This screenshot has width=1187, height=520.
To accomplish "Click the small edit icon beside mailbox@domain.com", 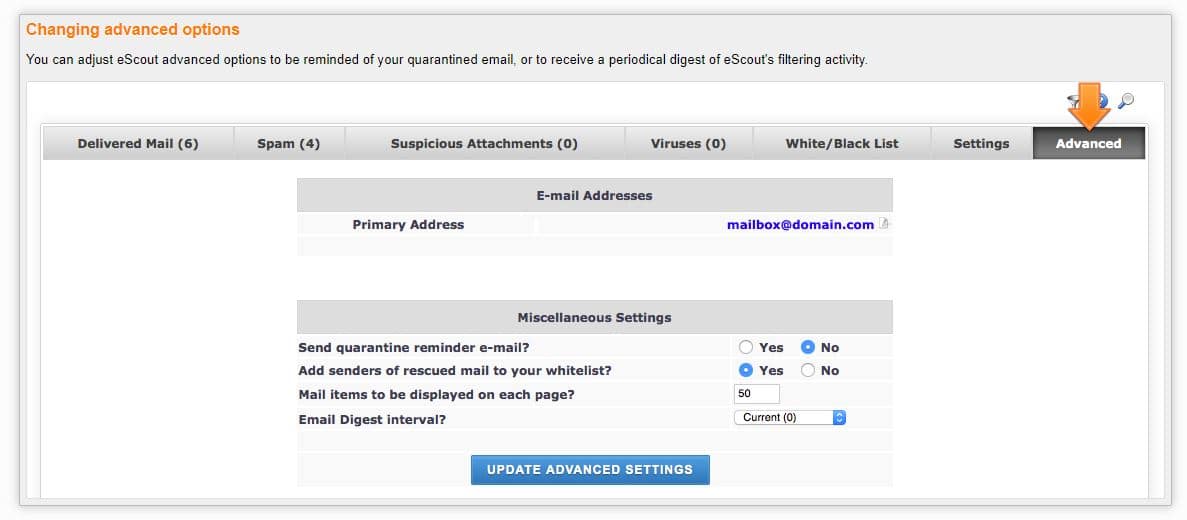I will coord(884,224).
